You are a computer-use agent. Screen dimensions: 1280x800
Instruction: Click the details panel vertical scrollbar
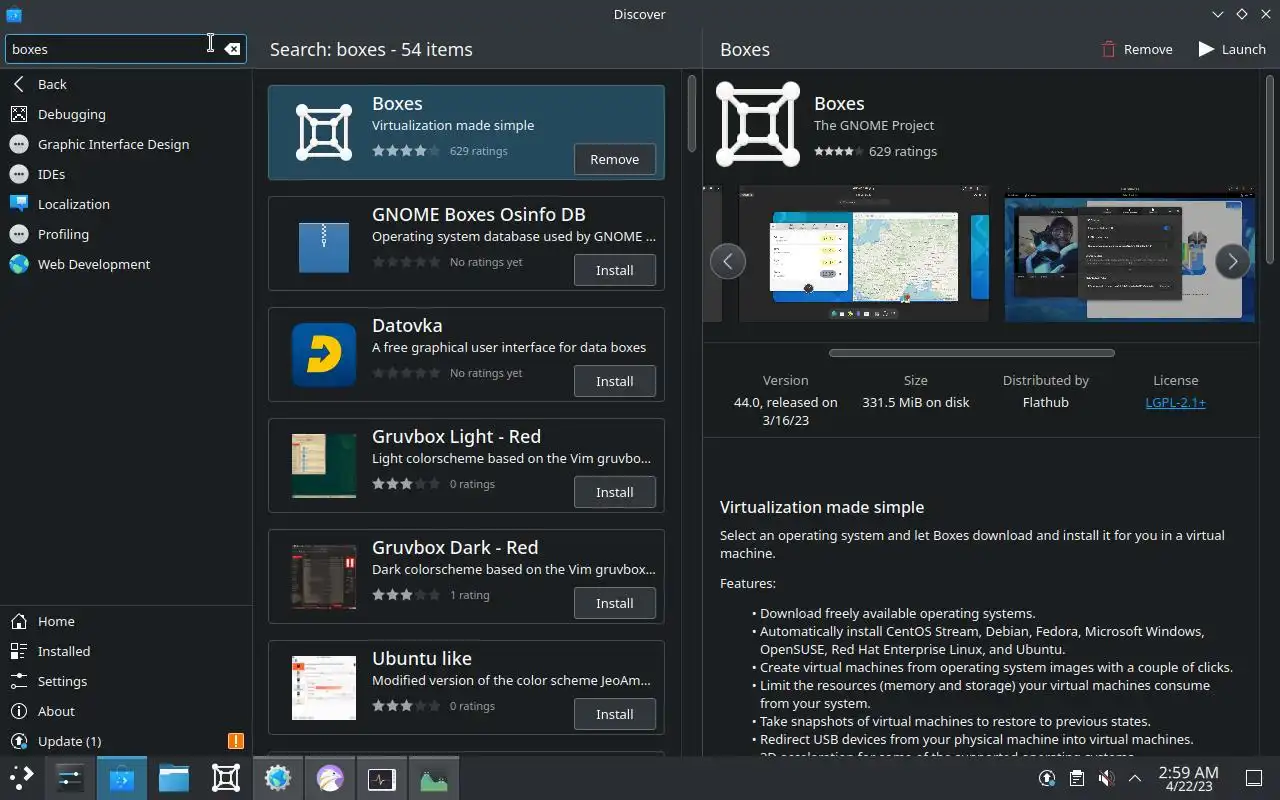(x=1269, y=170)
